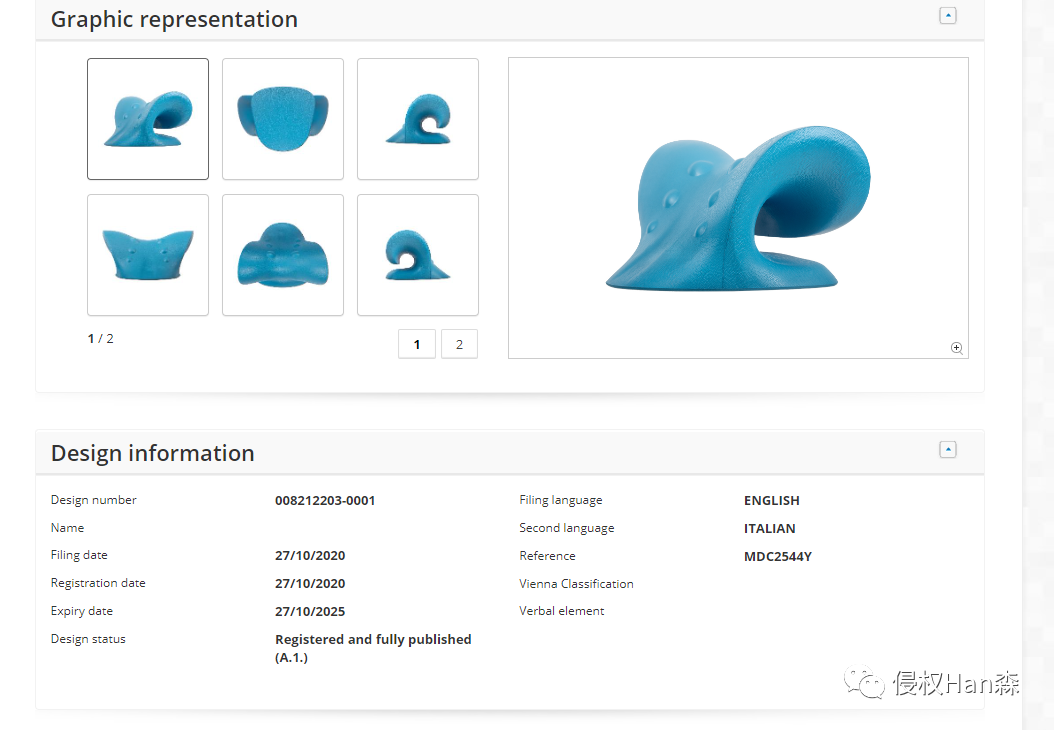Click the Expiry date value 27/10/2025
This screenshot has width=1054, height=730.
pyautogui.click(x=310, y=612)
